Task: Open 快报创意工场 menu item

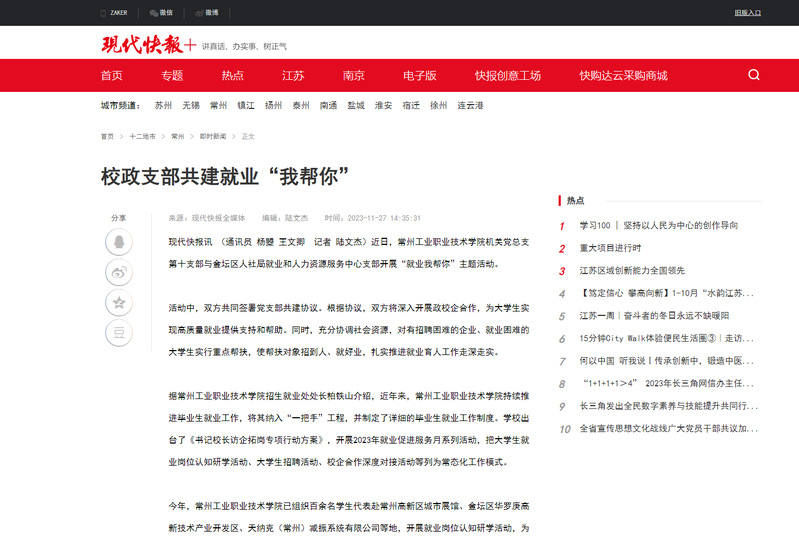Action: pos(507,75)
